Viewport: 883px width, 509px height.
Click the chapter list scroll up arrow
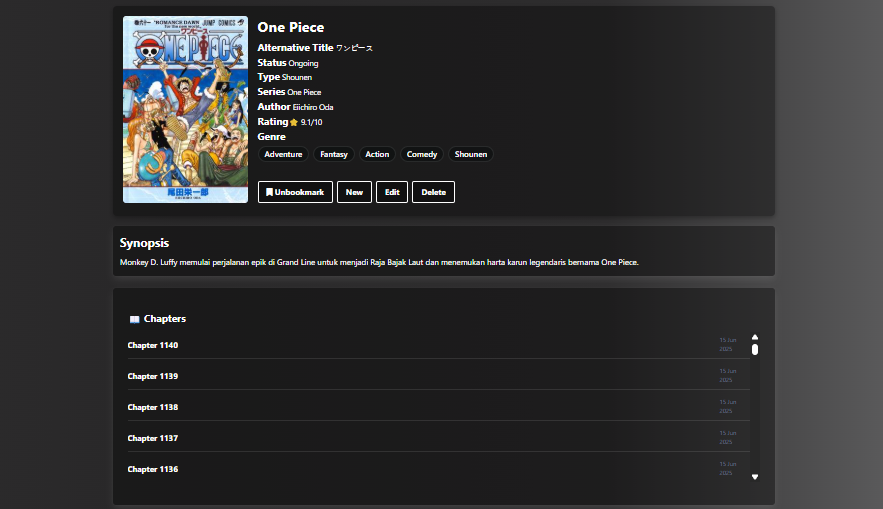tap(755, 337)
